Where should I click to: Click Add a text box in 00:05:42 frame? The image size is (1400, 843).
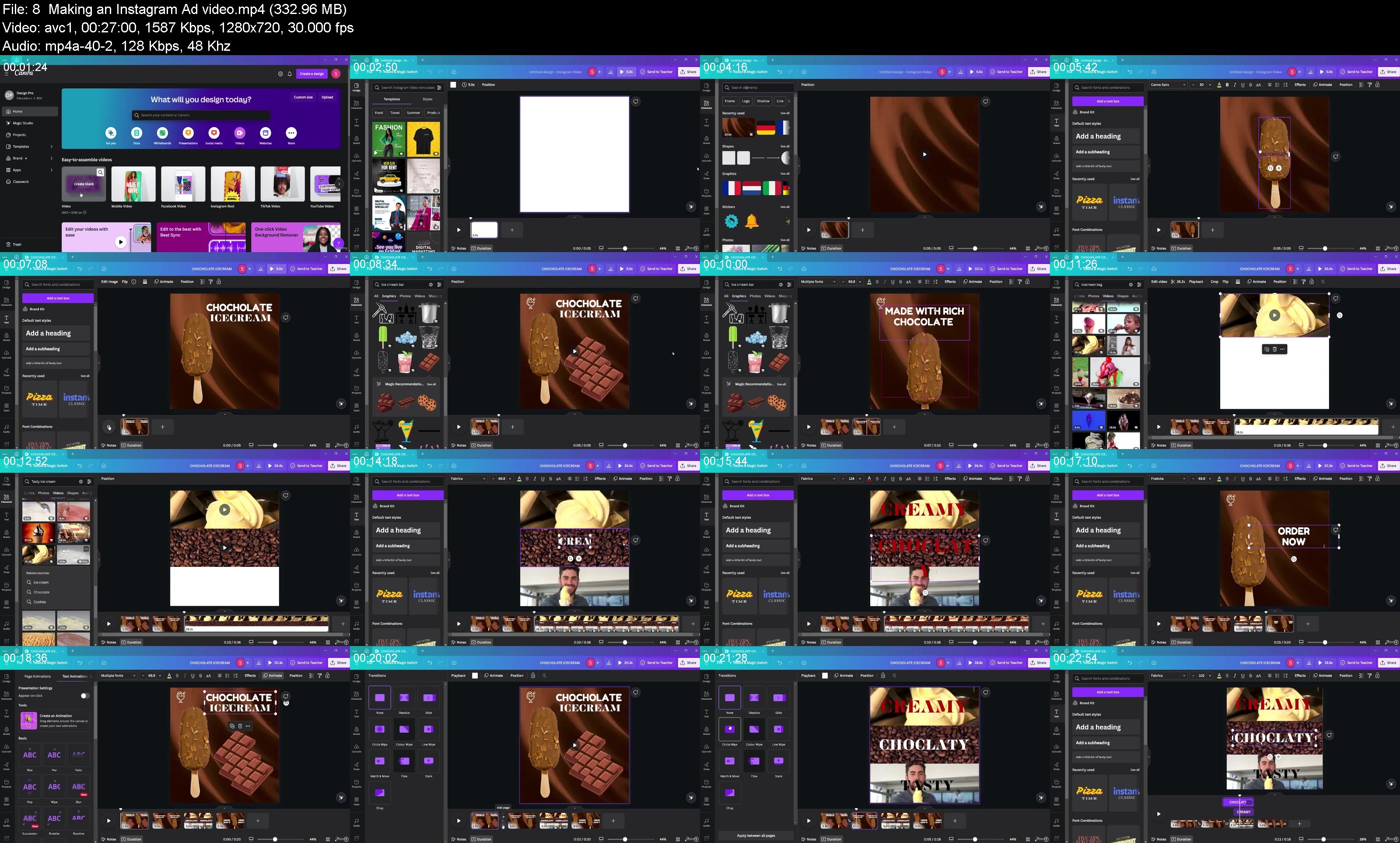click(x=1108, y=101)
